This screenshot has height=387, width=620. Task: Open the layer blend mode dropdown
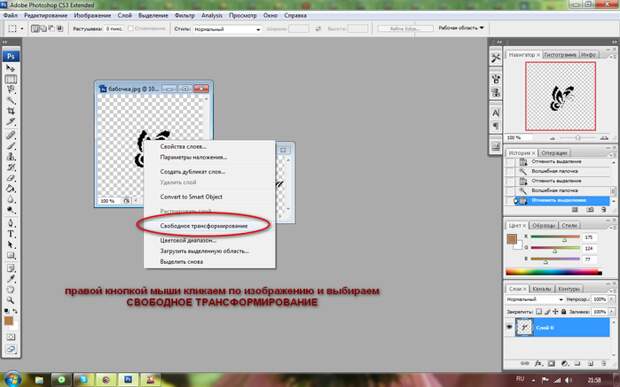coord(535,300)
